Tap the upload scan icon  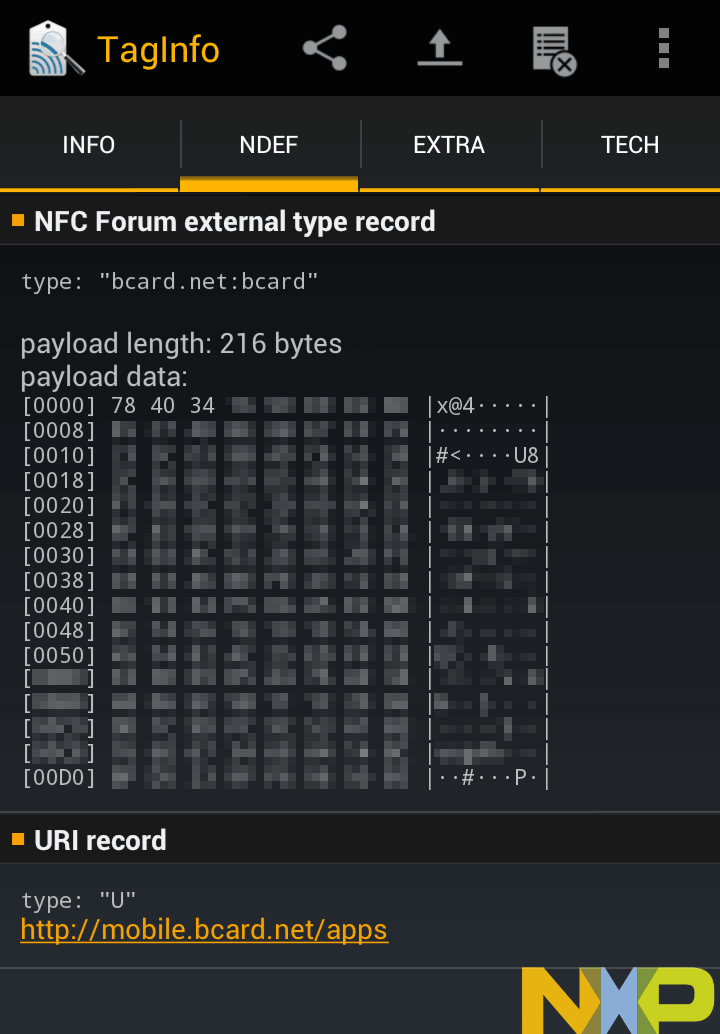(439, 48)
